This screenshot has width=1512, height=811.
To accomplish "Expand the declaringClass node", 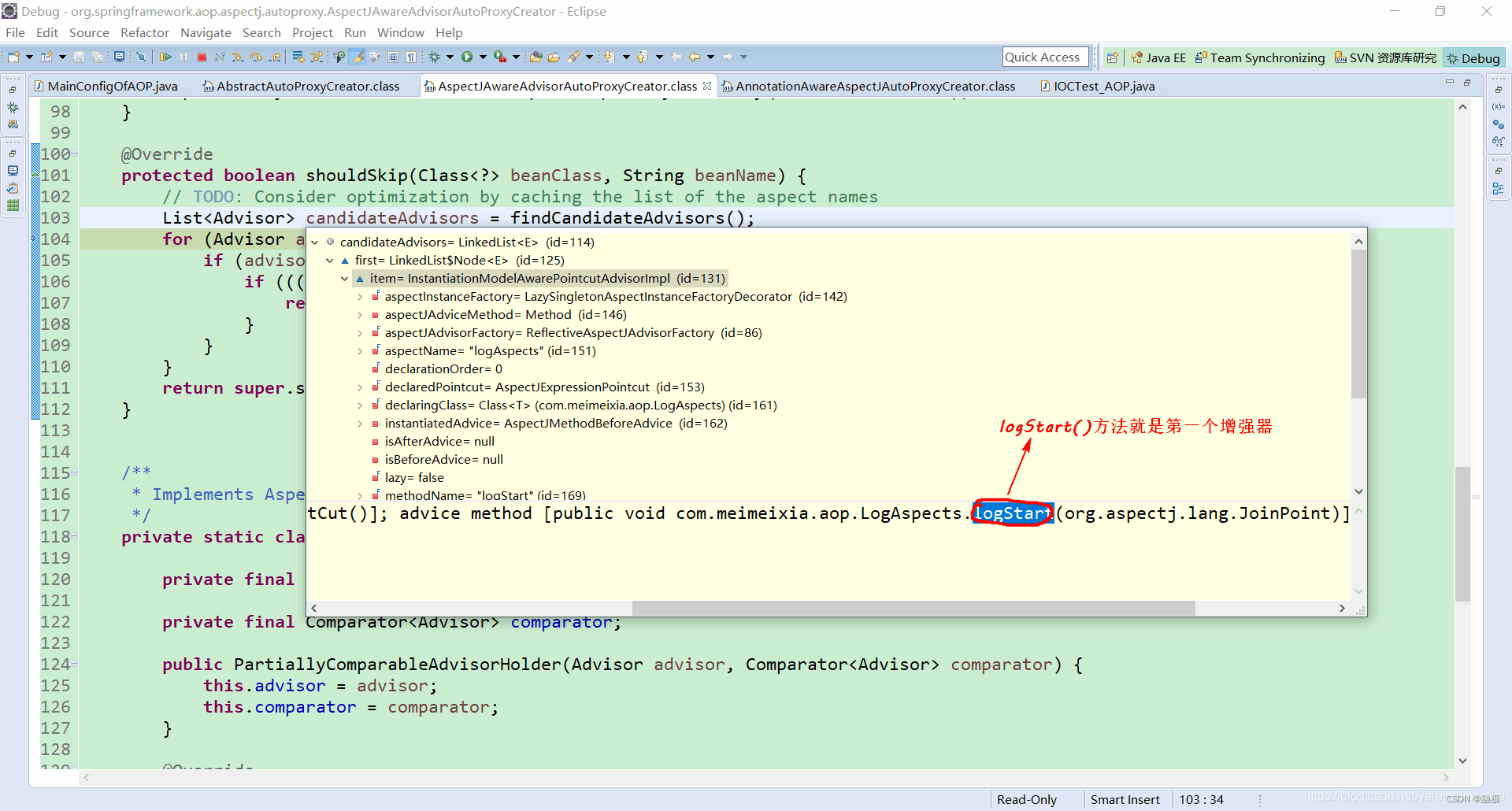I will pyautogui.click(x=360, y=405).
